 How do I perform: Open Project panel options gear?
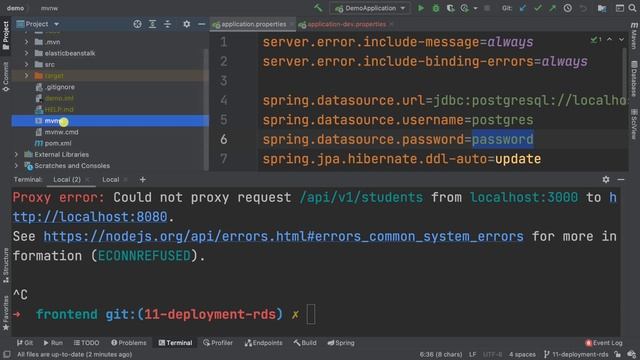click(187, 24)
